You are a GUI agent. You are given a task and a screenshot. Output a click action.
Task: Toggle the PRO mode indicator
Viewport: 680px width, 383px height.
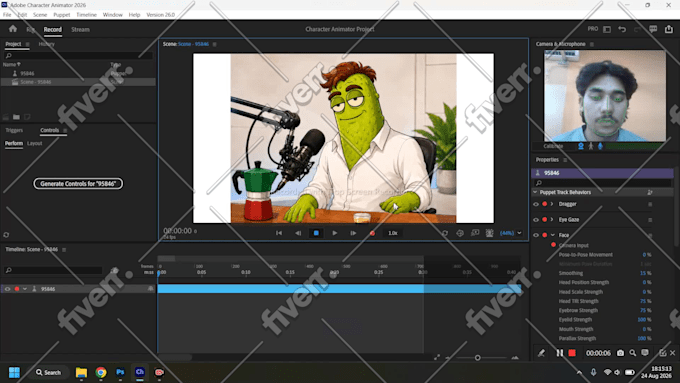592,29
